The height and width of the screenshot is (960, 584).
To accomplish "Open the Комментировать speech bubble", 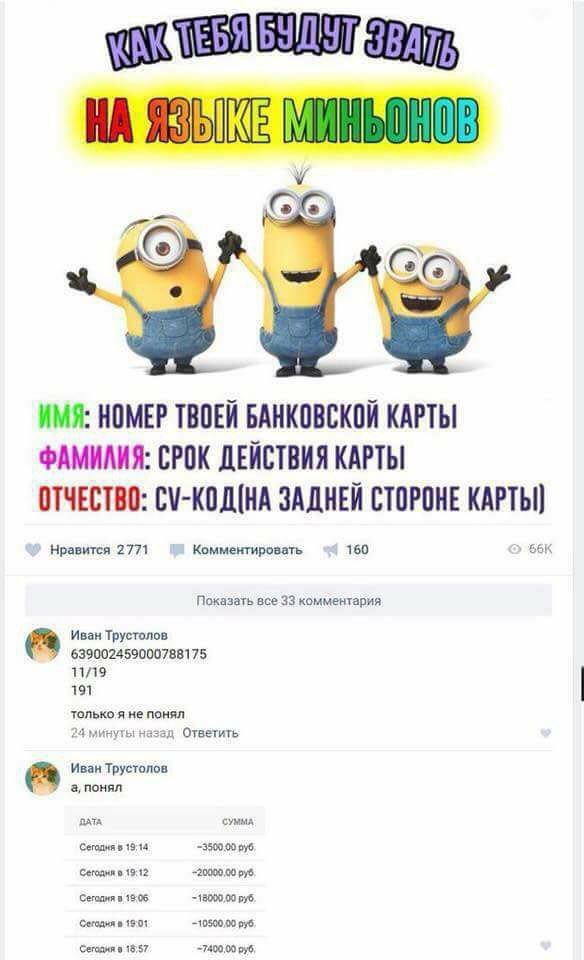I will tap(177, 550).
